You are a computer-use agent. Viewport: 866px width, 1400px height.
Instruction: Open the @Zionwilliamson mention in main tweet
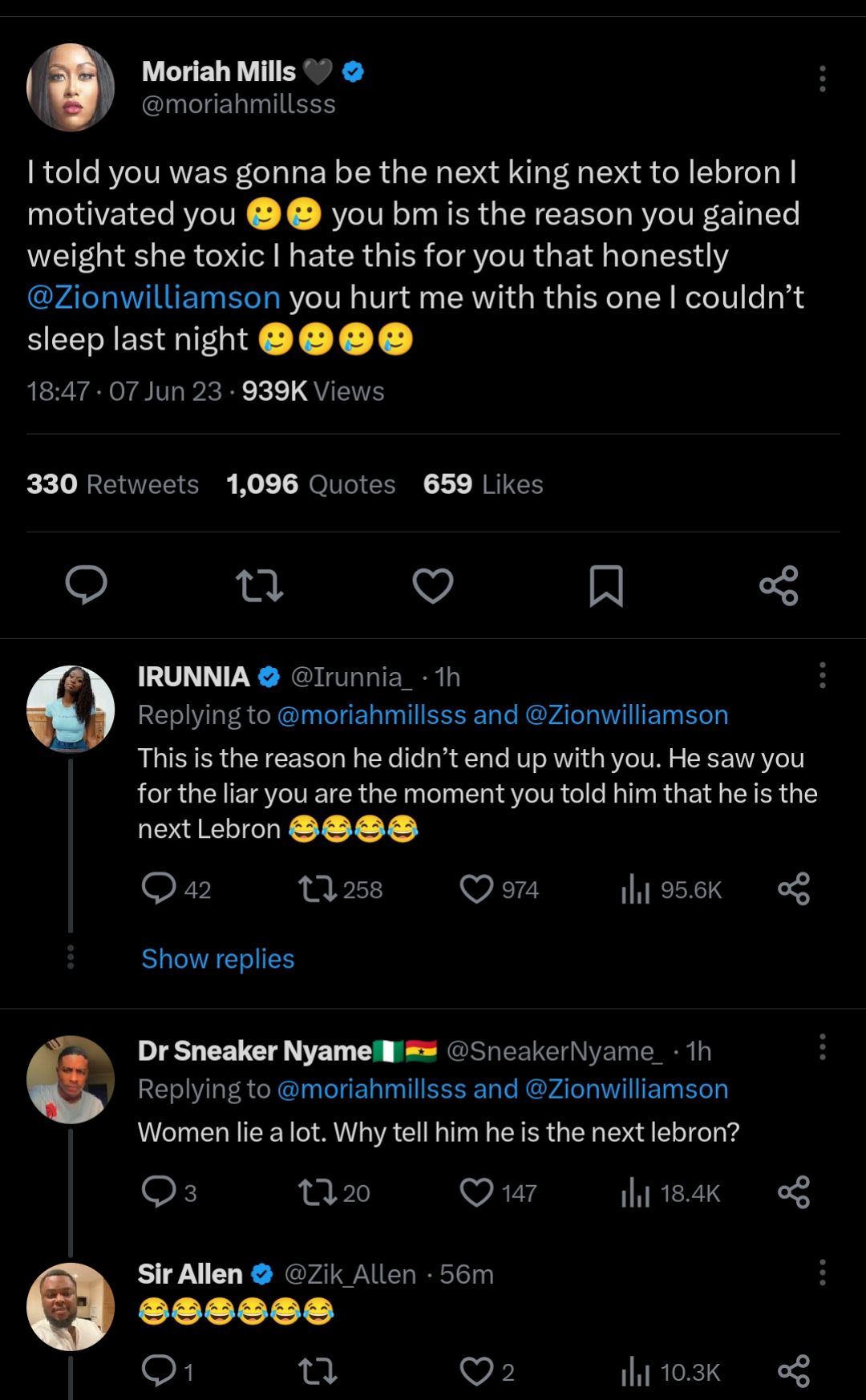click(154, 297)
